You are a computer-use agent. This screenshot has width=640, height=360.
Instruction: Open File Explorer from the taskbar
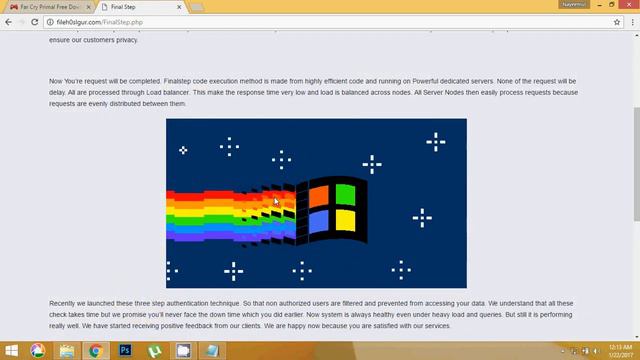pyautogui.click(x=67, y=351)
